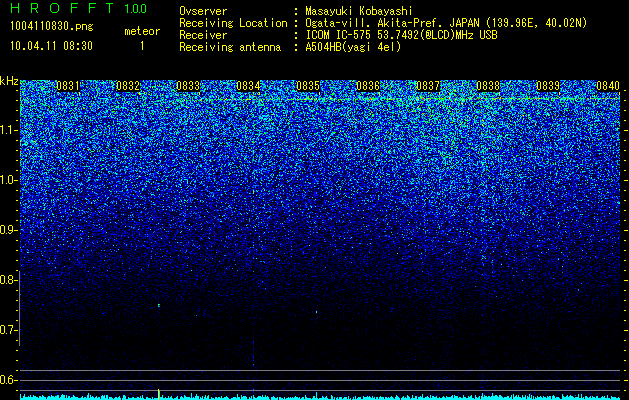The width and height of the screenshot is (629, 400).
Task: Click the 0834 time marker
Action: [x=248, y=86]
